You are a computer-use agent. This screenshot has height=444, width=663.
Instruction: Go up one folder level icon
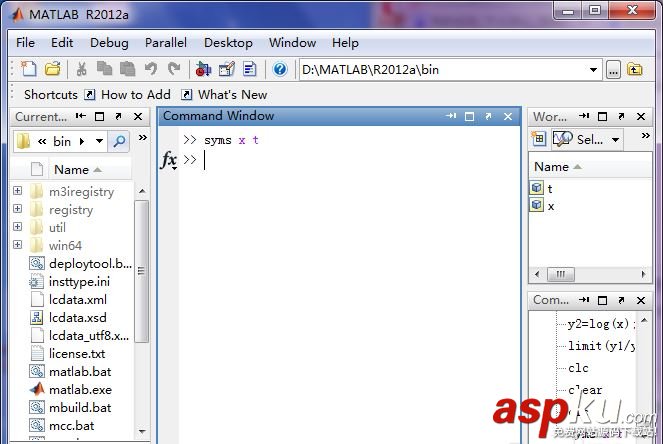click(x=635, y=69)
